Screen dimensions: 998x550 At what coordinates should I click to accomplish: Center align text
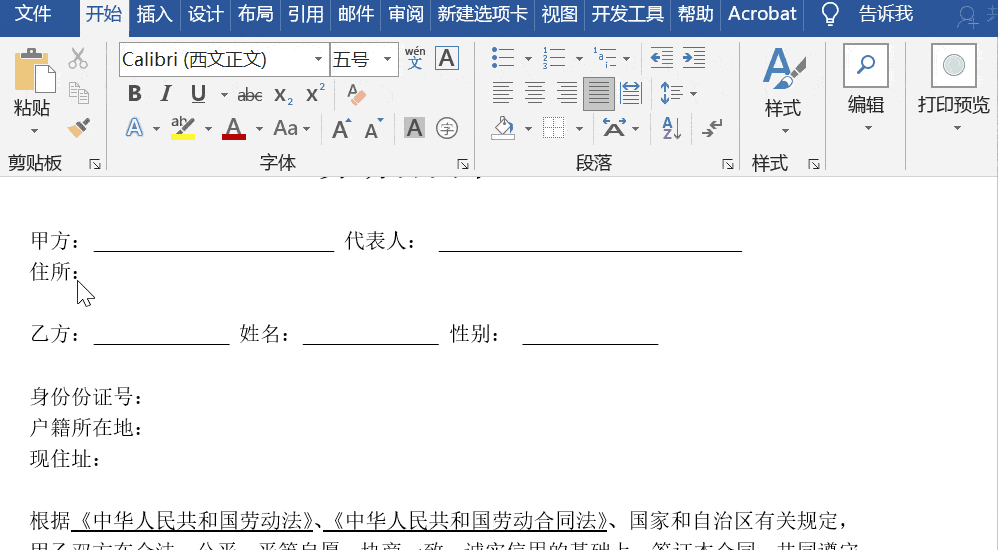535,94
